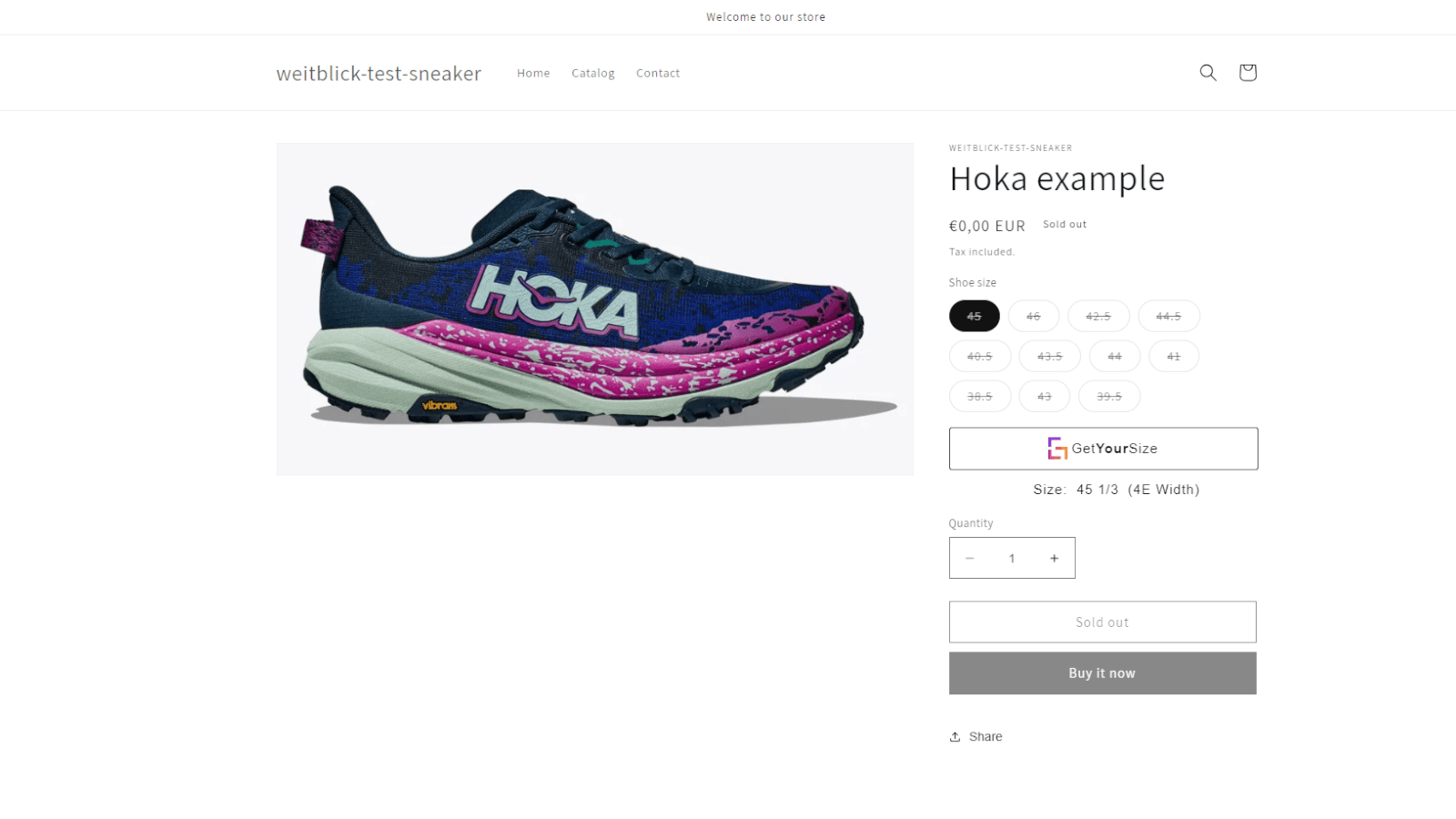Click the Hoka sneaker product image
Viewport: 1456px width, 819px height.
[594, 308]
